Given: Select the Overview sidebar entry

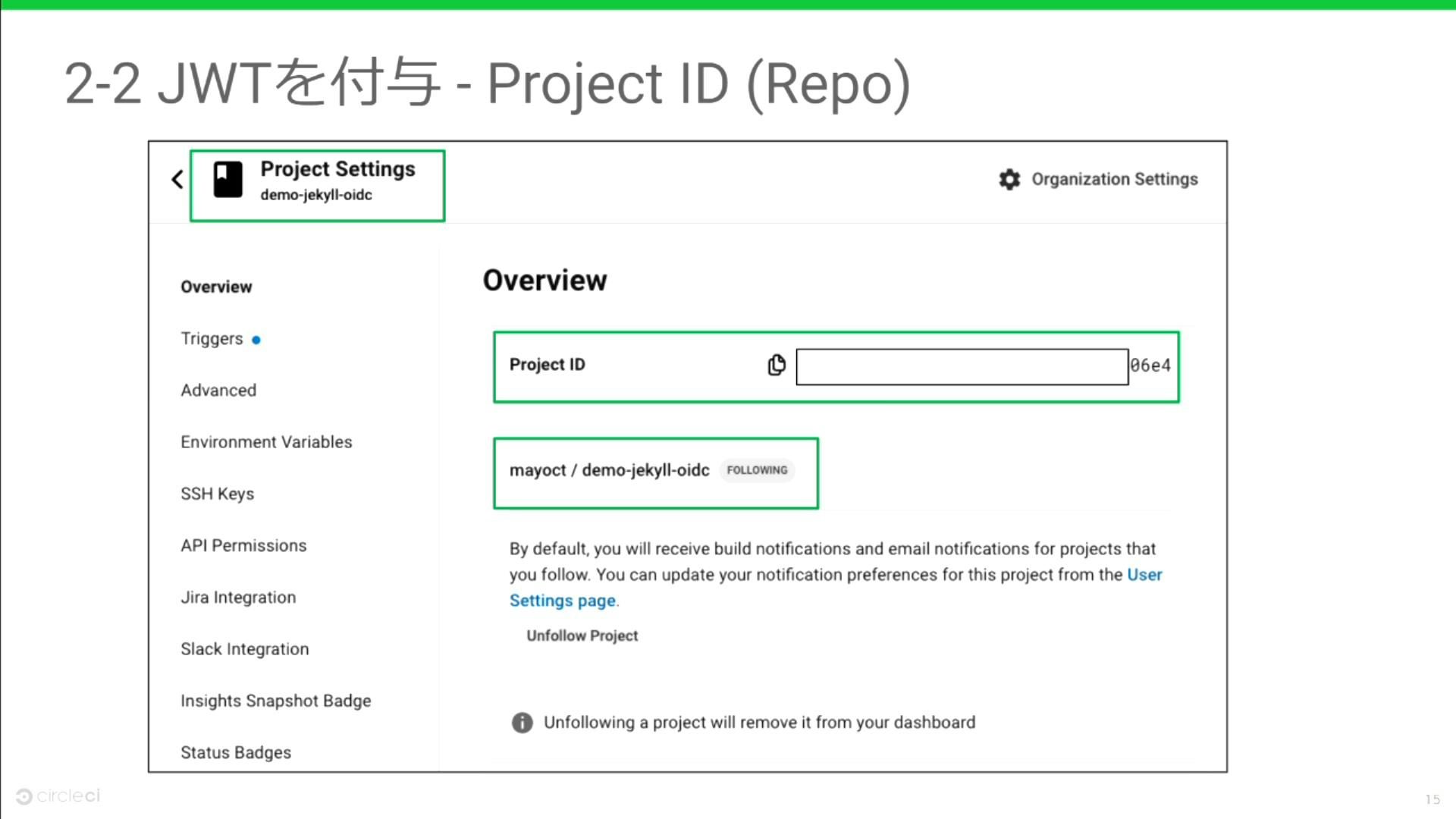Looking at the screenshot, I should pyautogui.click(x=216, y=287).
